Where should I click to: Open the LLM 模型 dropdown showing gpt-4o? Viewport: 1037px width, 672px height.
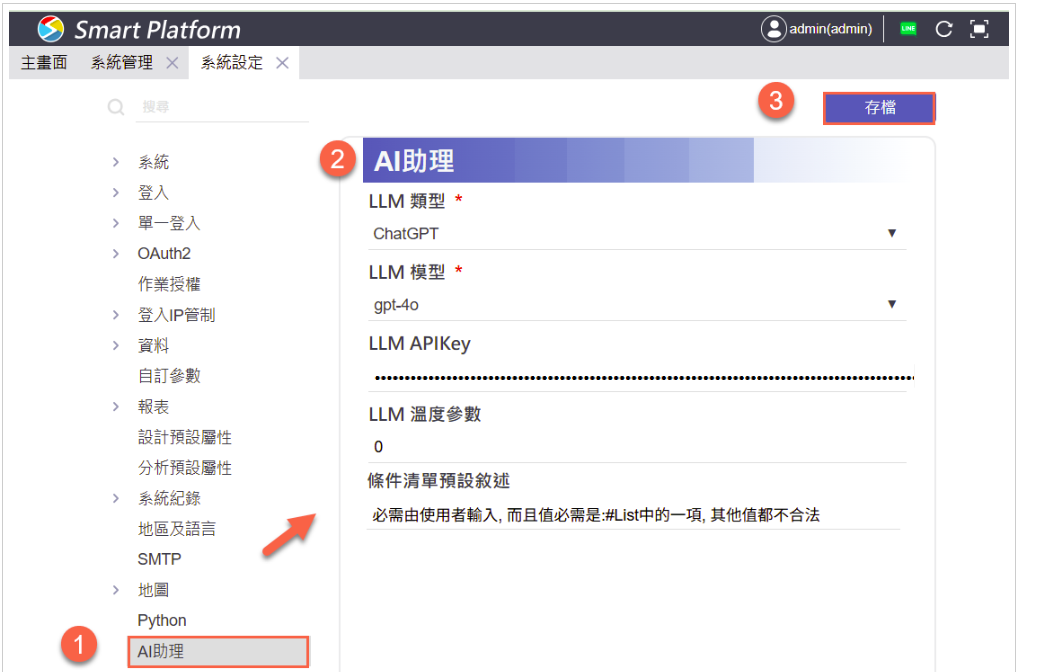[x=891, y=303]
